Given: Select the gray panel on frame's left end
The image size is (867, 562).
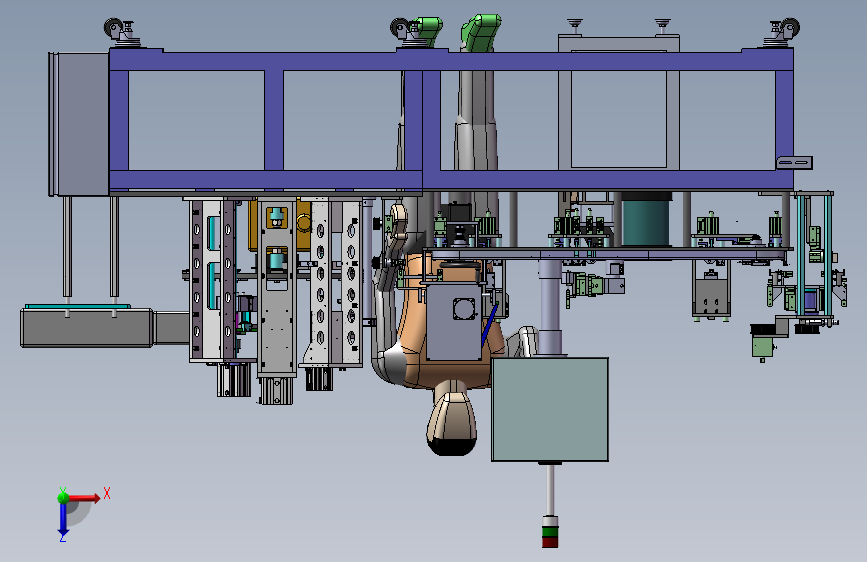Looking at the screenshot, I should pyautogui.click(x=79, y=124).
